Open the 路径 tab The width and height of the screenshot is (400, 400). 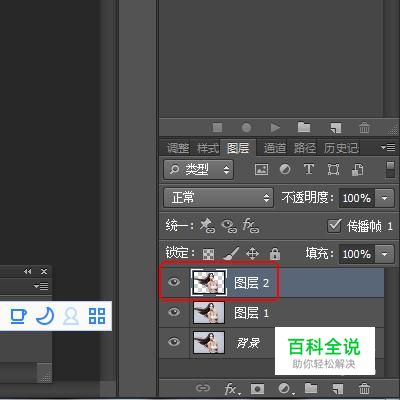point(305,148)
